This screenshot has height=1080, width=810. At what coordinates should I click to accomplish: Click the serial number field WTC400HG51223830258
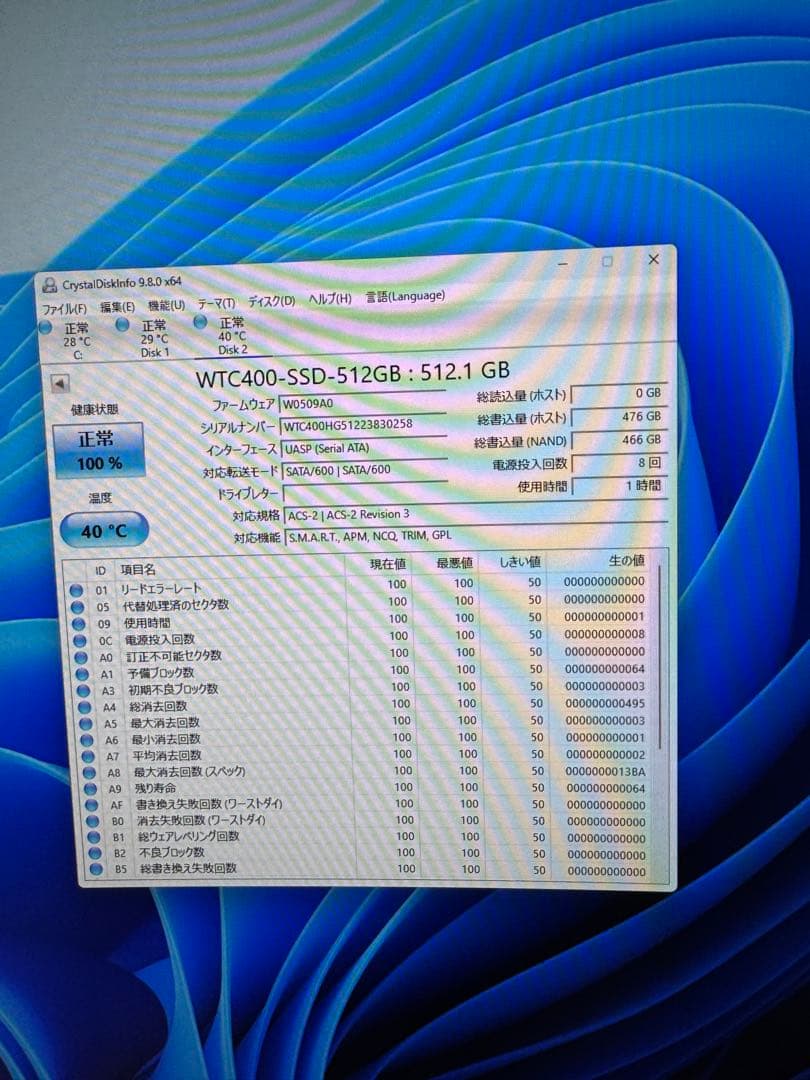click(364, 425)
